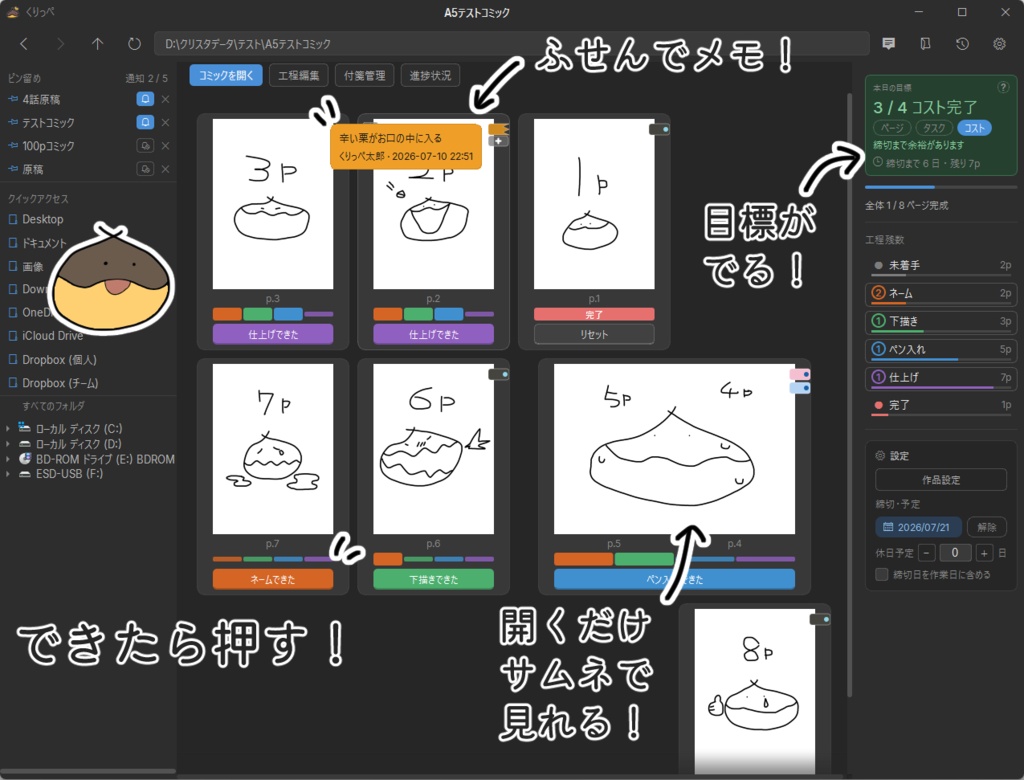This screenshot has height=780, width=1024.
Task: Click 解除 to clear the deadline
Action: pyautogui.click(x=987, y=527)
